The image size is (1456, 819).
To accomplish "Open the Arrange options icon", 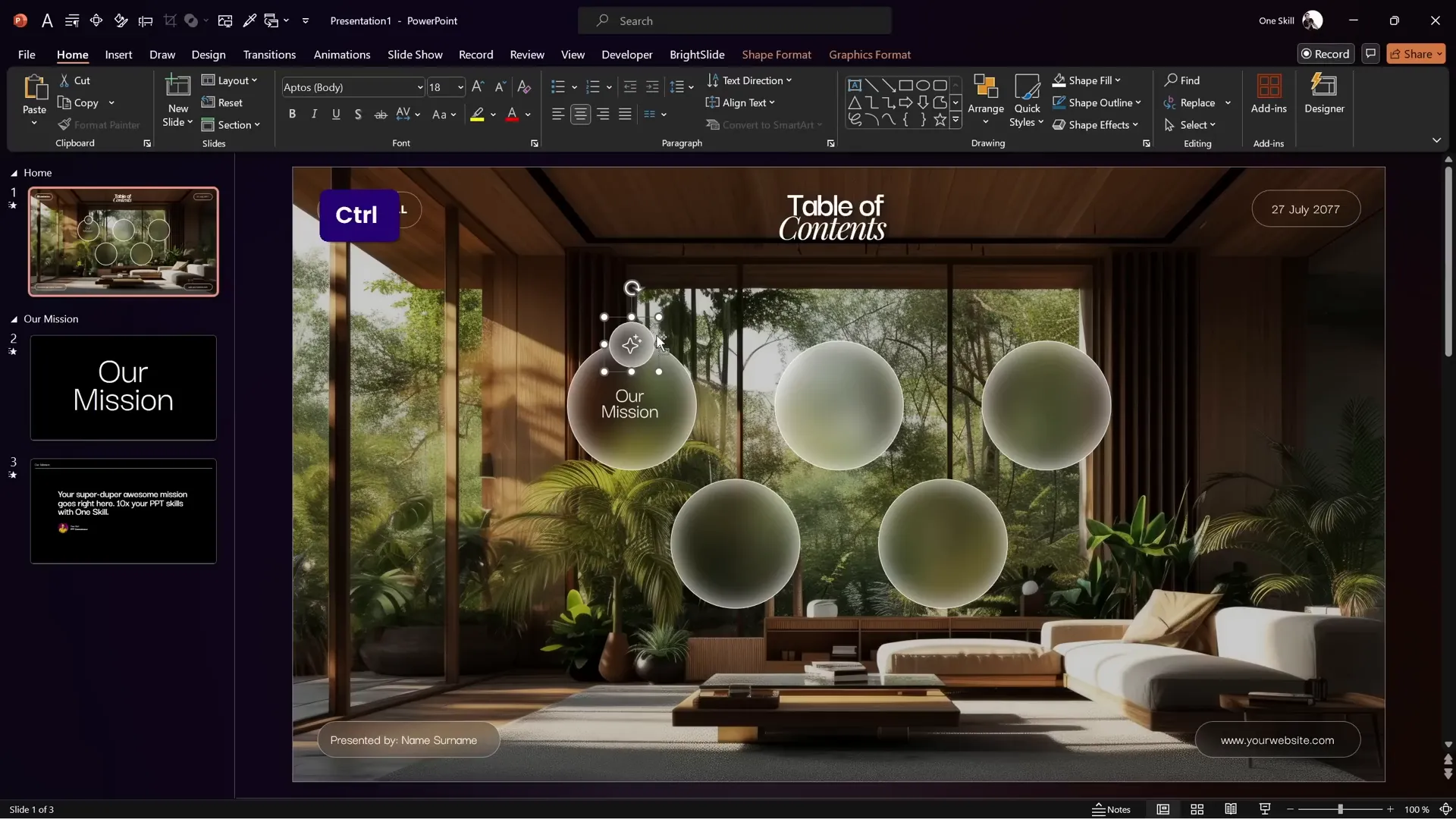I will coord(985,86).
